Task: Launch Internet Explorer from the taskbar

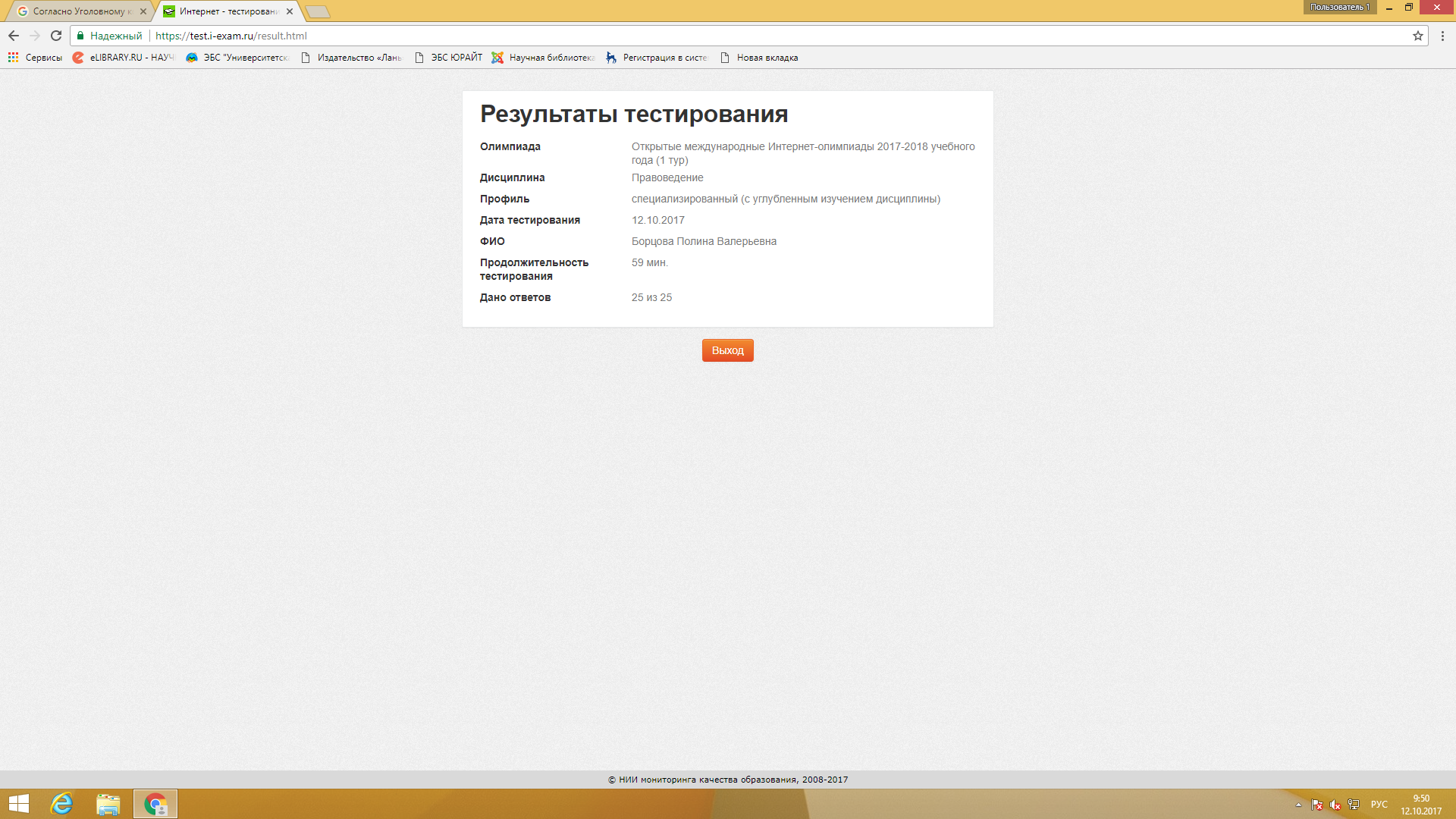Action: pos(61,804)
